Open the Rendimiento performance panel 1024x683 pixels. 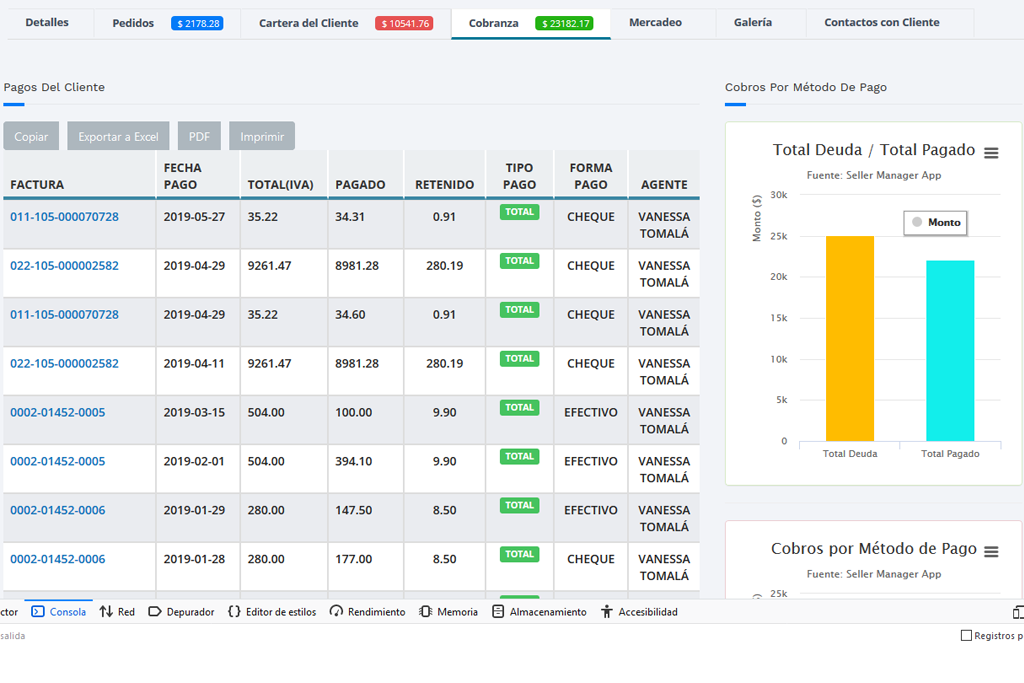[368, 612]
